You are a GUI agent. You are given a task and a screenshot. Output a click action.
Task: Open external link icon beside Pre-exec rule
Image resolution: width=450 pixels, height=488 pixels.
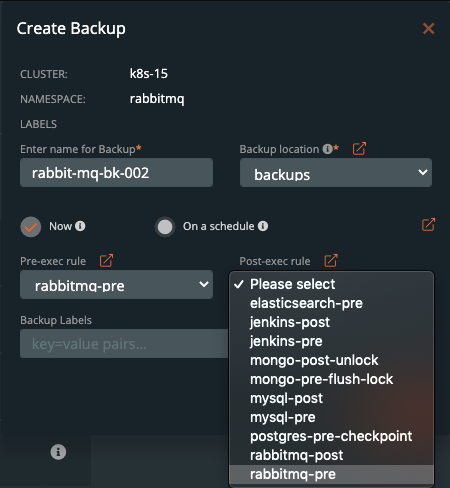pos(106,261)
